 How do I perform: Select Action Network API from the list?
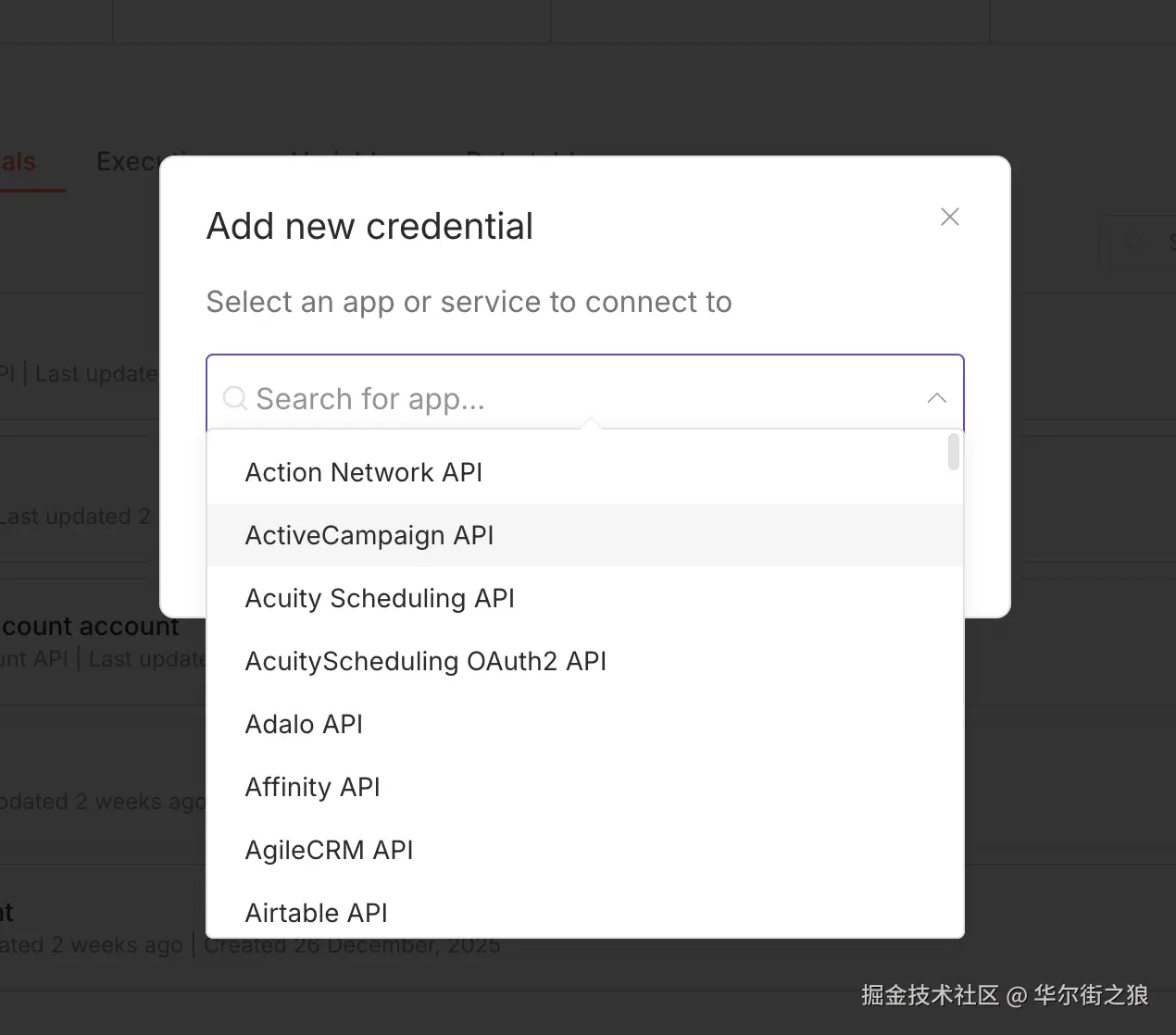click(364, 472)
